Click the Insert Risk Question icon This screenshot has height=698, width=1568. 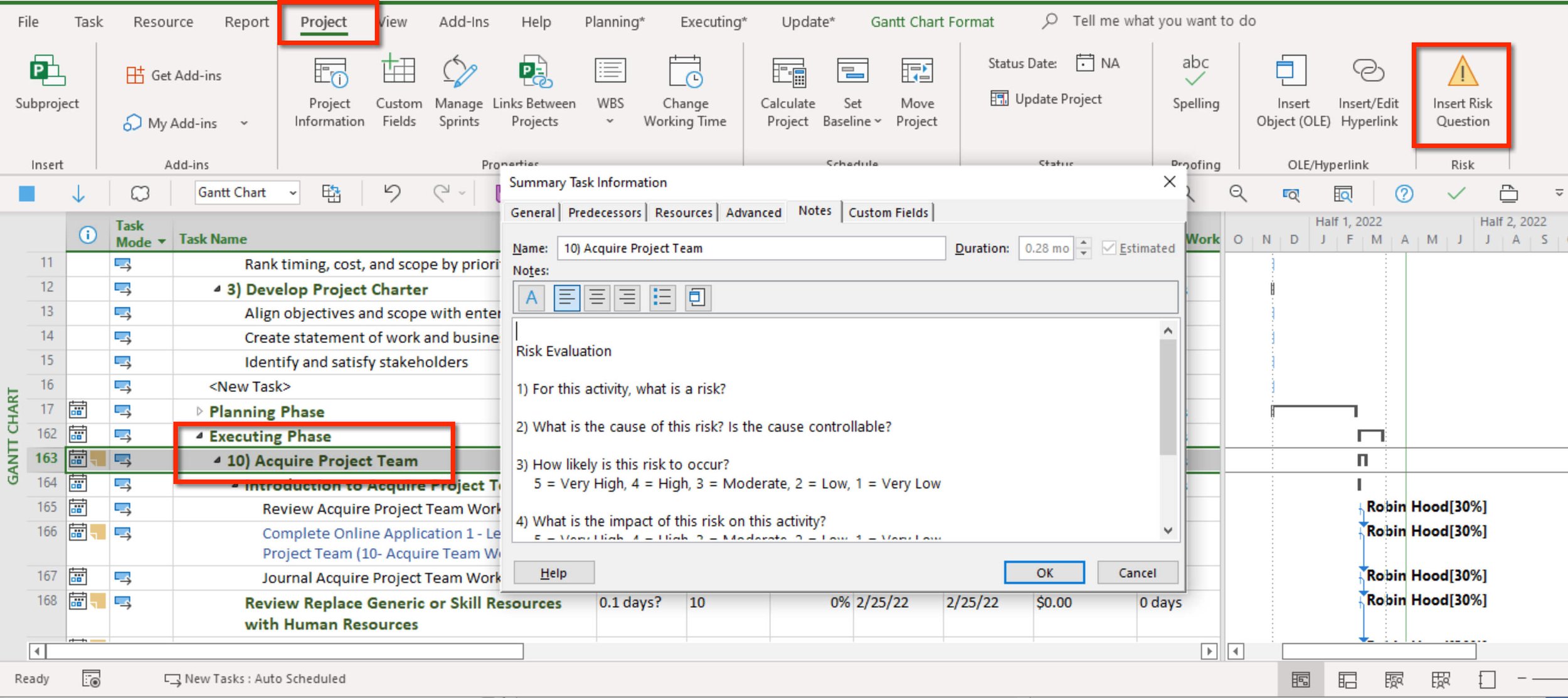point(1462,72)
